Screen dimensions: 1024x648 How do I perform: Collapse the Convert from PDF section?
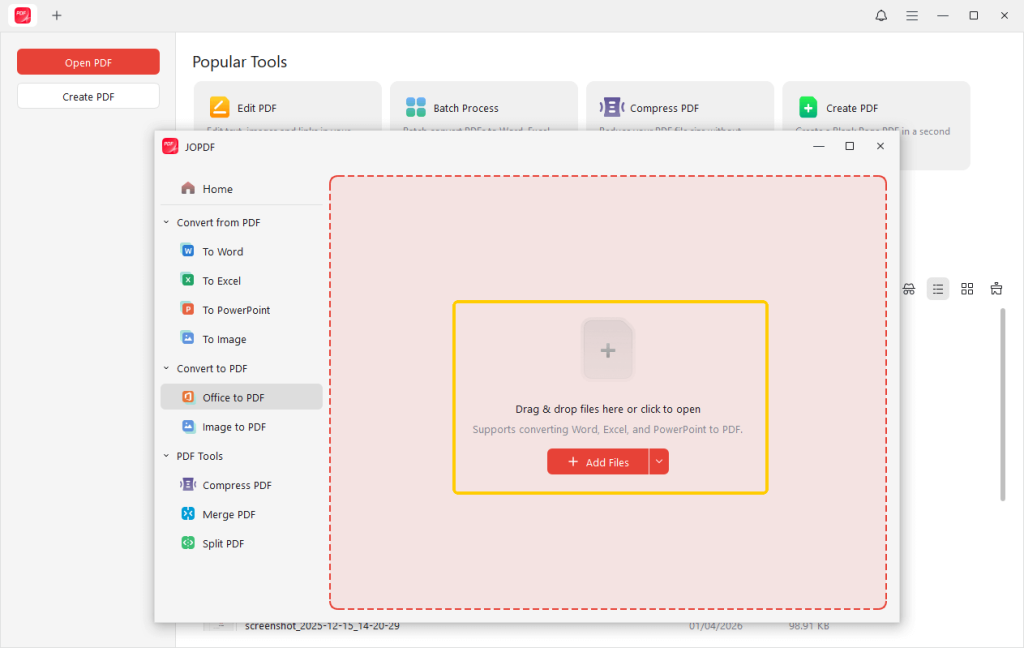[167, 223]
